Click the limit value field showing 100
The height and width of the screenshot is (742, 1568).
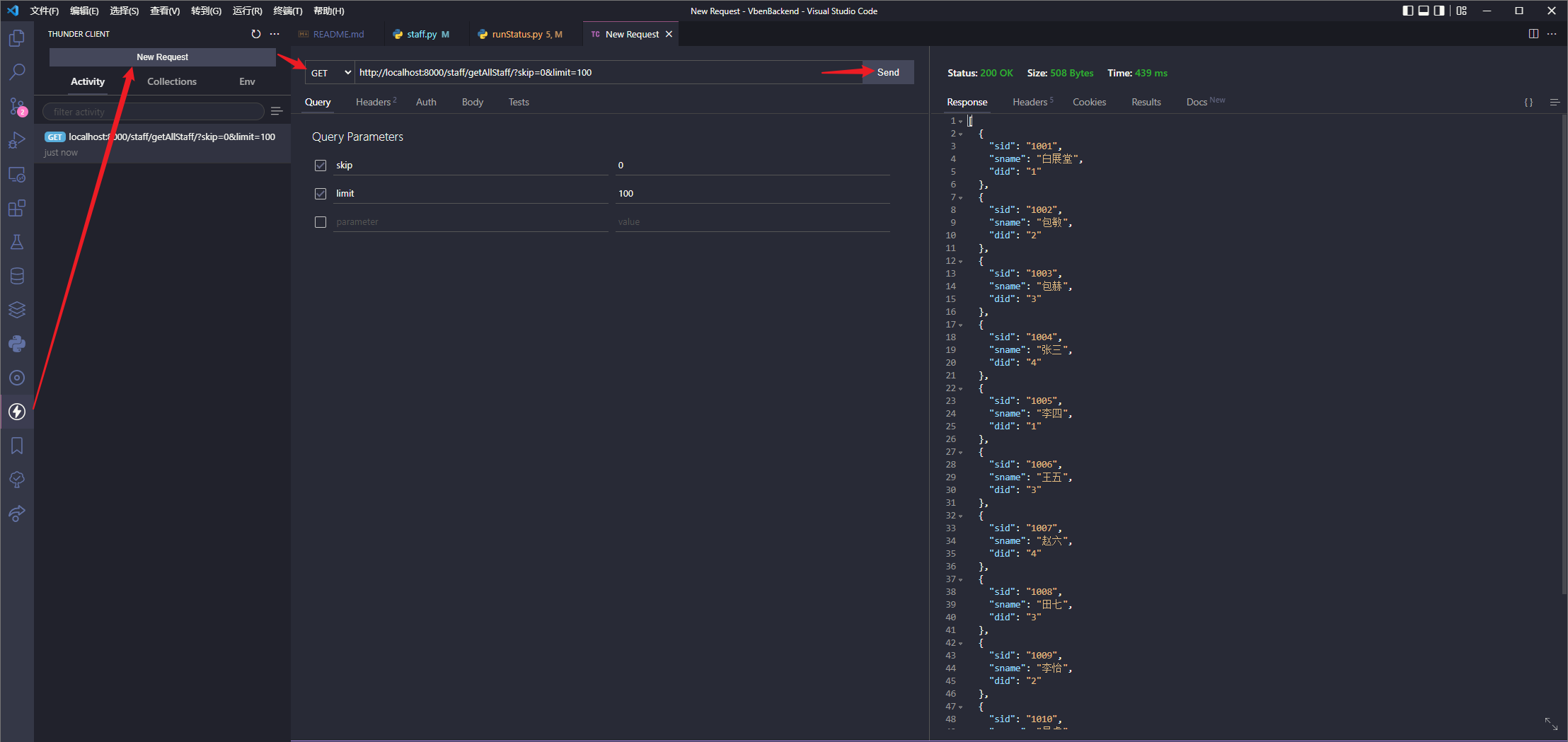coord(752,193)
